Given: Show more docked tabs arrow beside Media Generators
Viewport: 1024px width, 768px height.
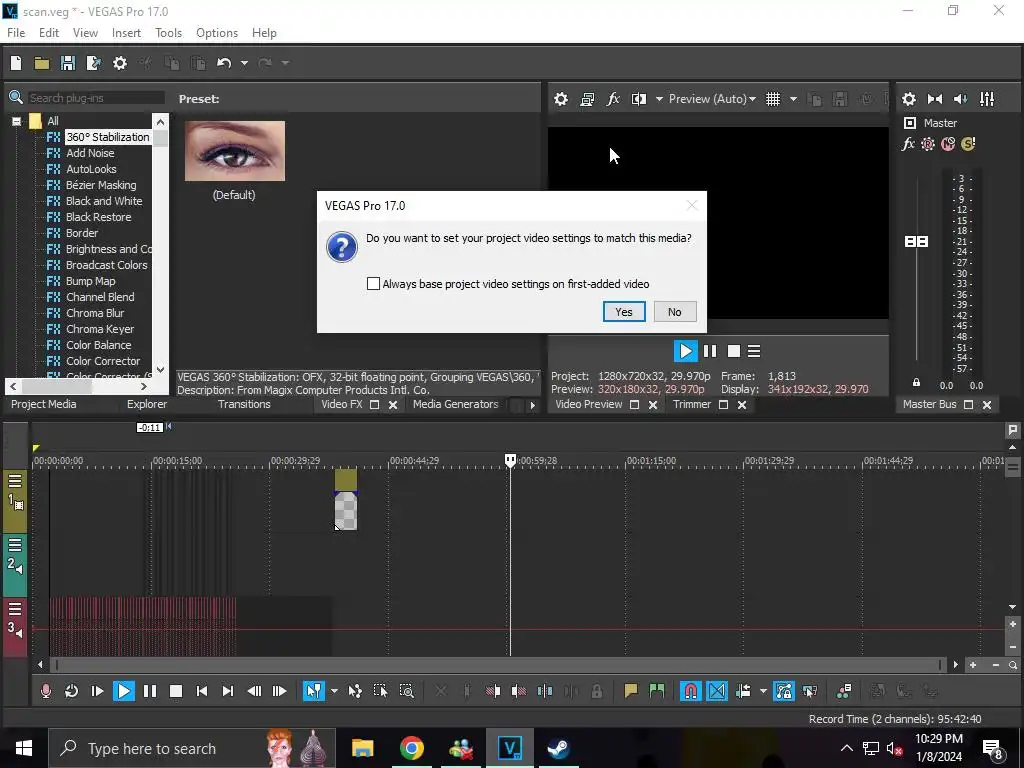Looking at the screenshot, I should point(532,405).
